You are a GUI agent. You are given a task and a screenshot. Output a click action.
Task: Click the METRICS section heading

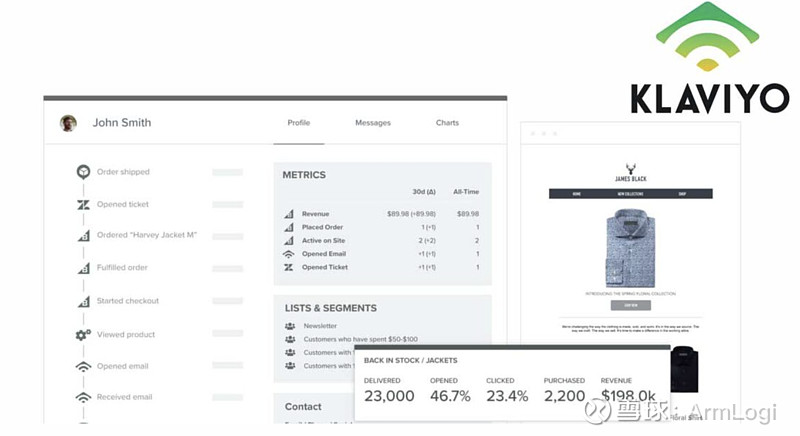(304, 175)
